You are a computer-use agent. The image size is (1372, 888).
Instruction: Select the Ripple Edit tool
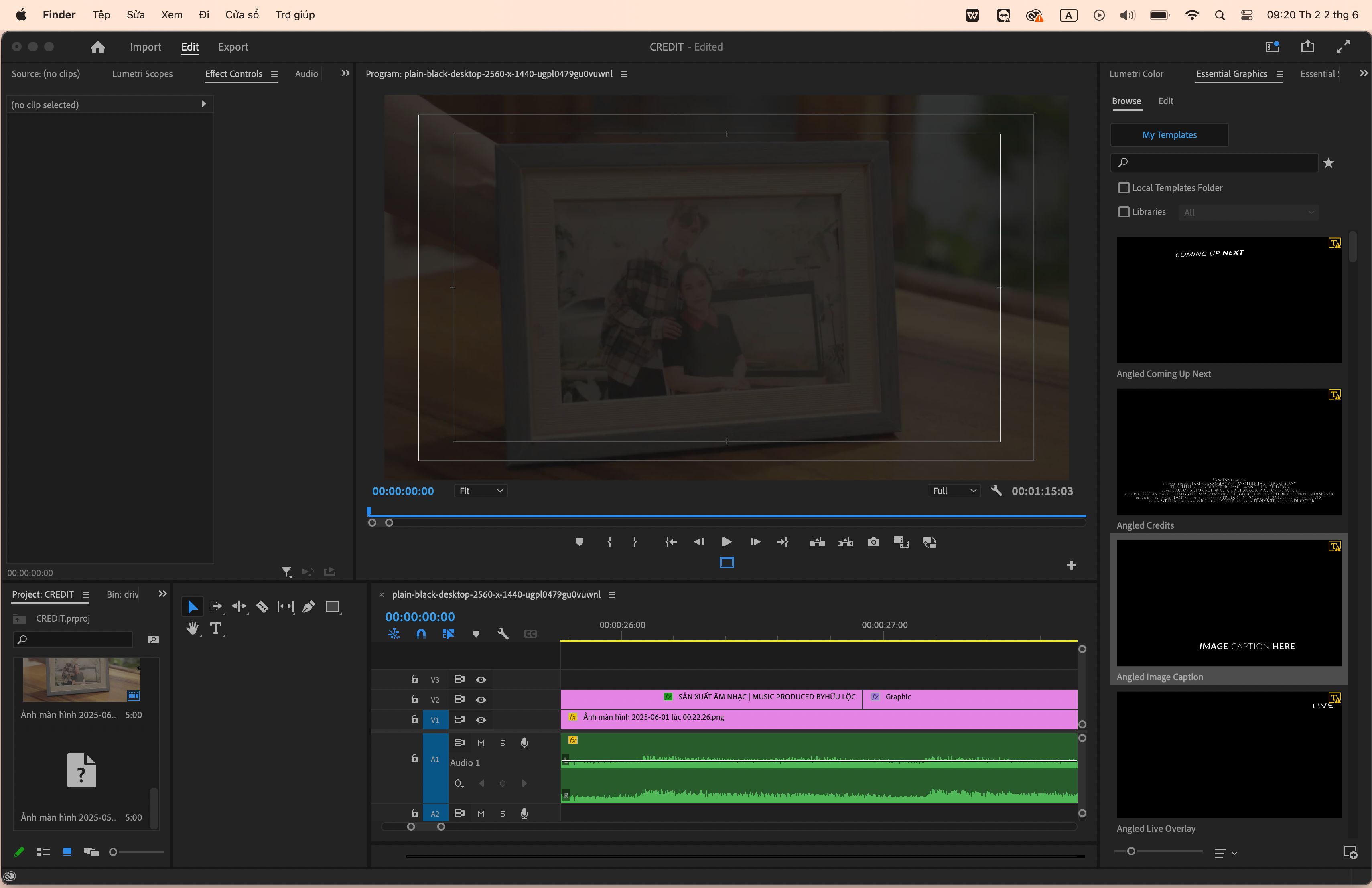point(239,607)
